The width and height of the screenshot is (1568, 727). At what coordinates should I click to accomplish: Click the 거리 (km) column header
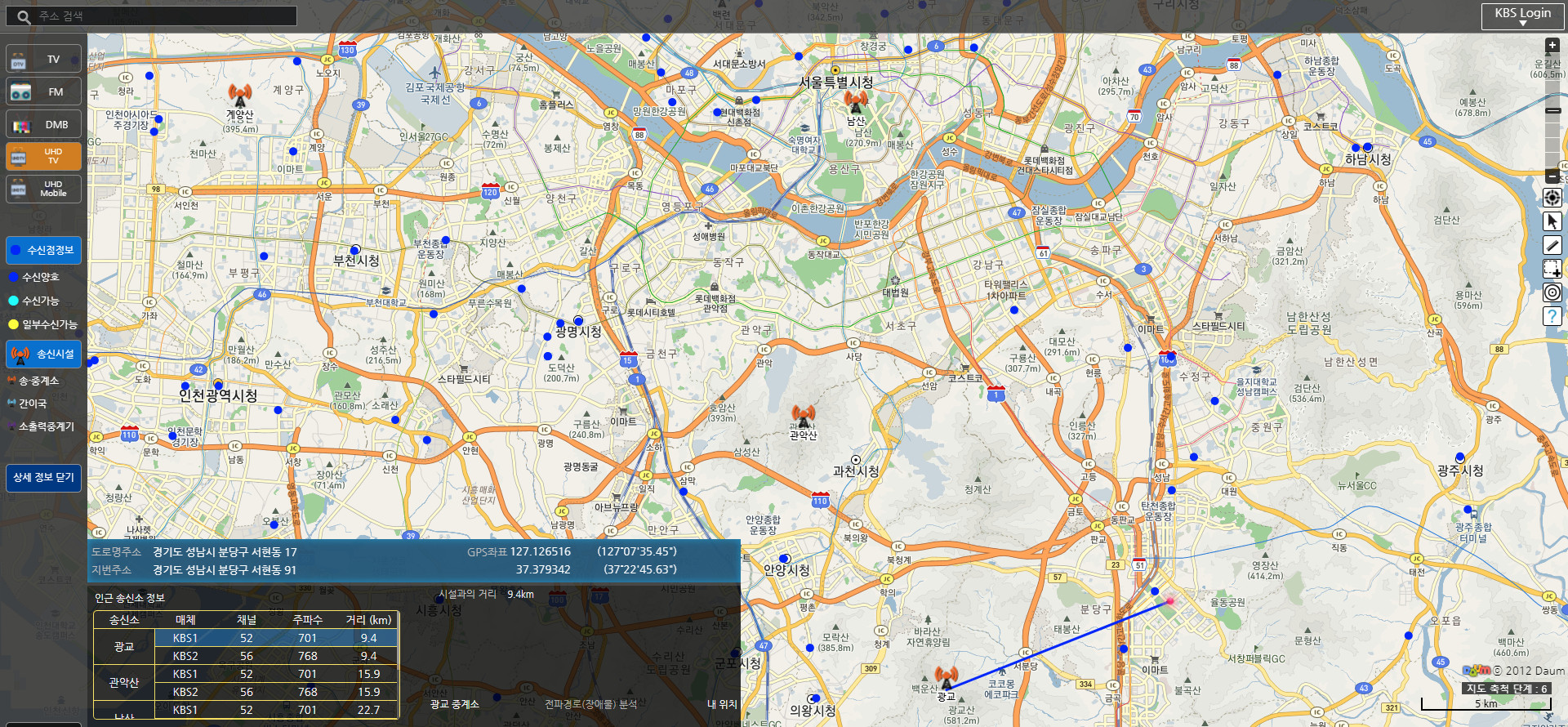point(368,620)
